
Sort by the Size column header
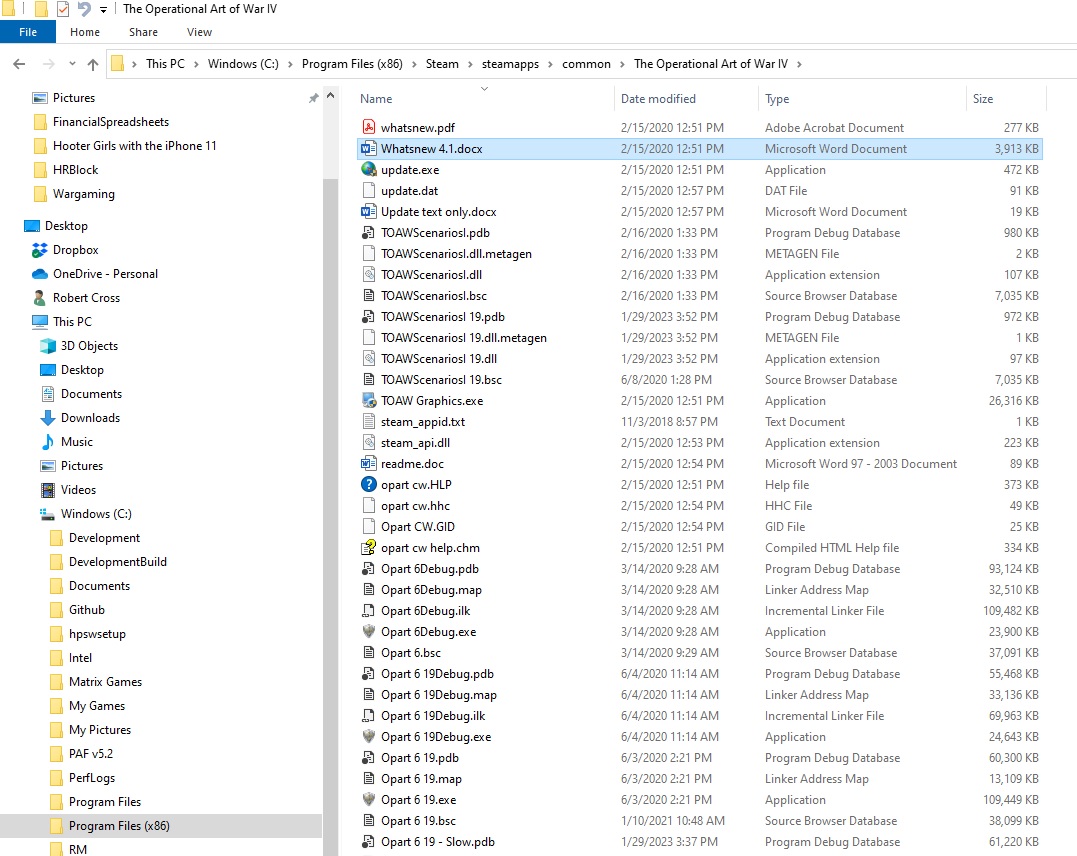1006,98
